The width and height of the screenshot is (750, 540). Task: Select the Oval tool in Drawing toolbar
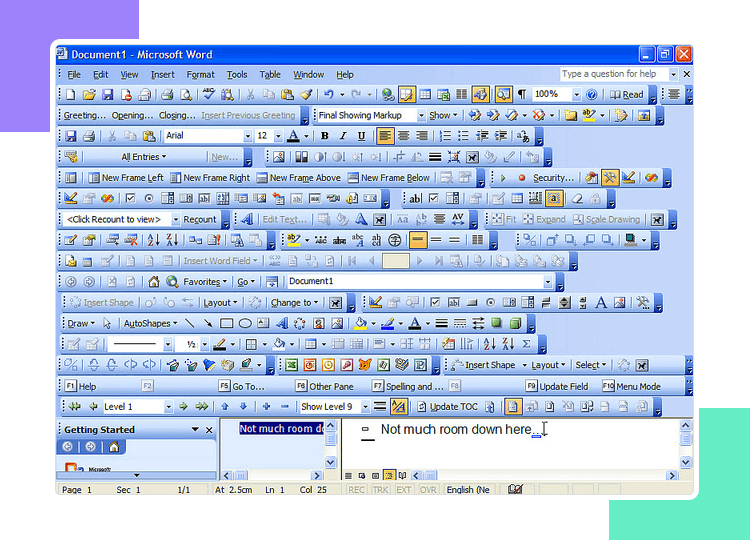(245, 324)
